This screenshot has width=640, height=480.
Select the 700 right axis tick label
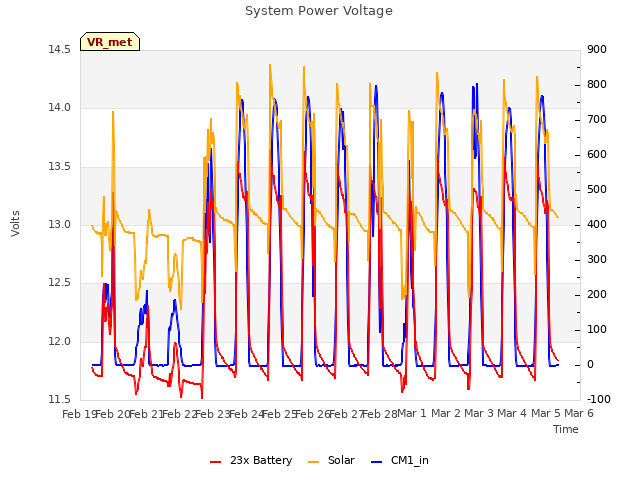pyautogui.click(x=597, y=120)
